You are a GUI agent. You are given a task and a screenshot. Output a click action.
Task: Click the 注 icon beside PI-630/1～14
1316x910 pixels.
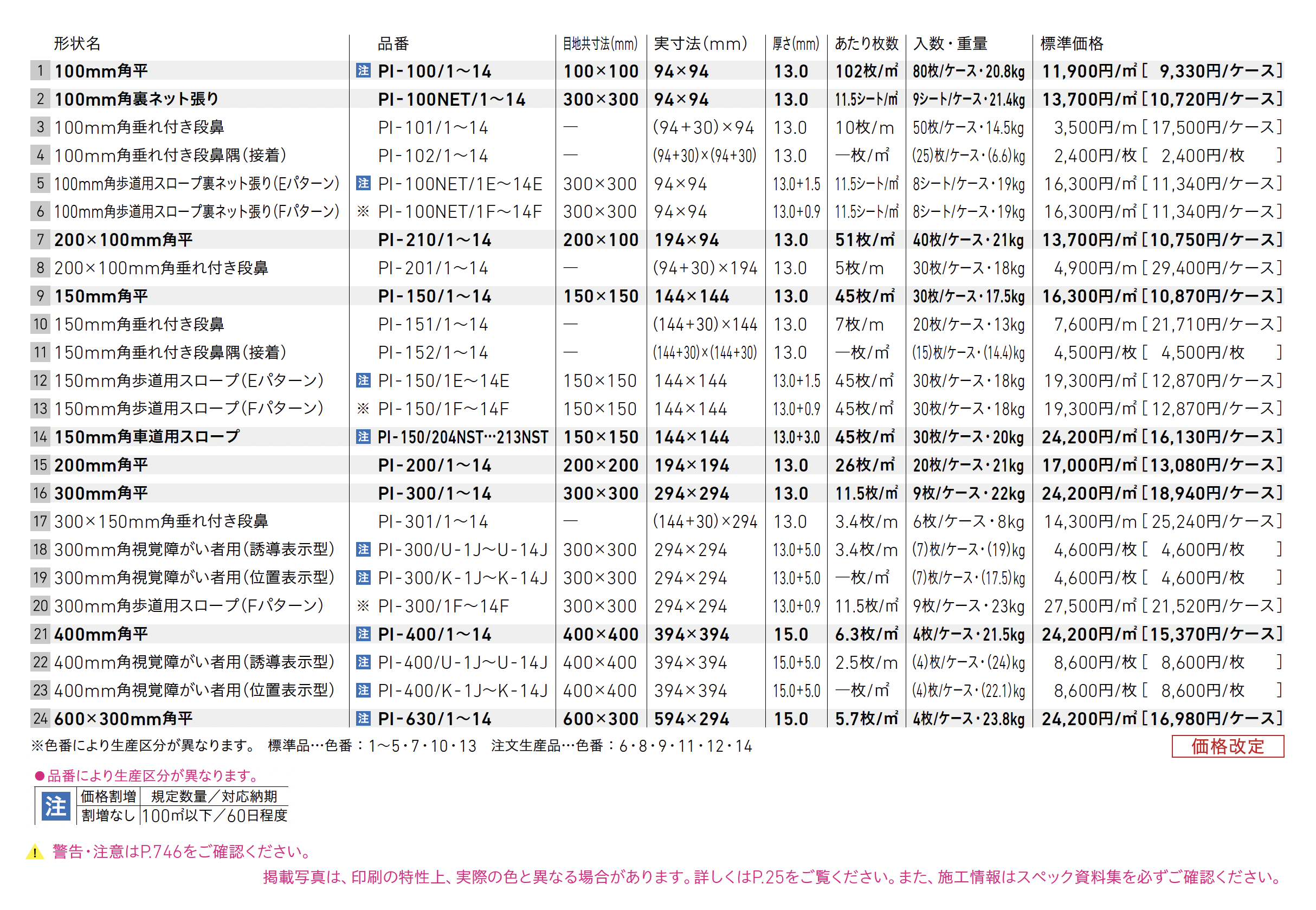(x=363, y=719)
